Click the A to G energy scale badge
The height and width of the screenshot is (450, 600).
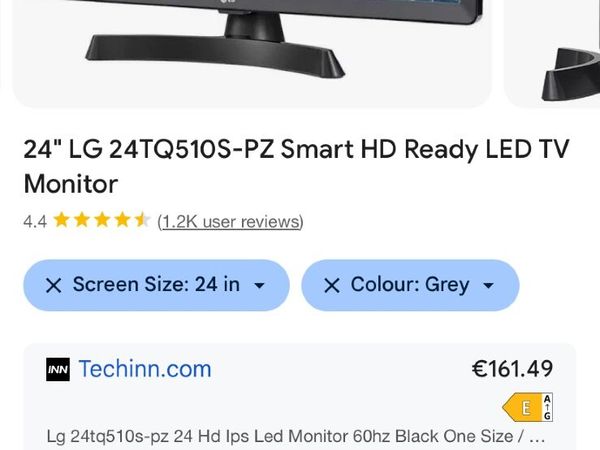[x=548, y=407]
